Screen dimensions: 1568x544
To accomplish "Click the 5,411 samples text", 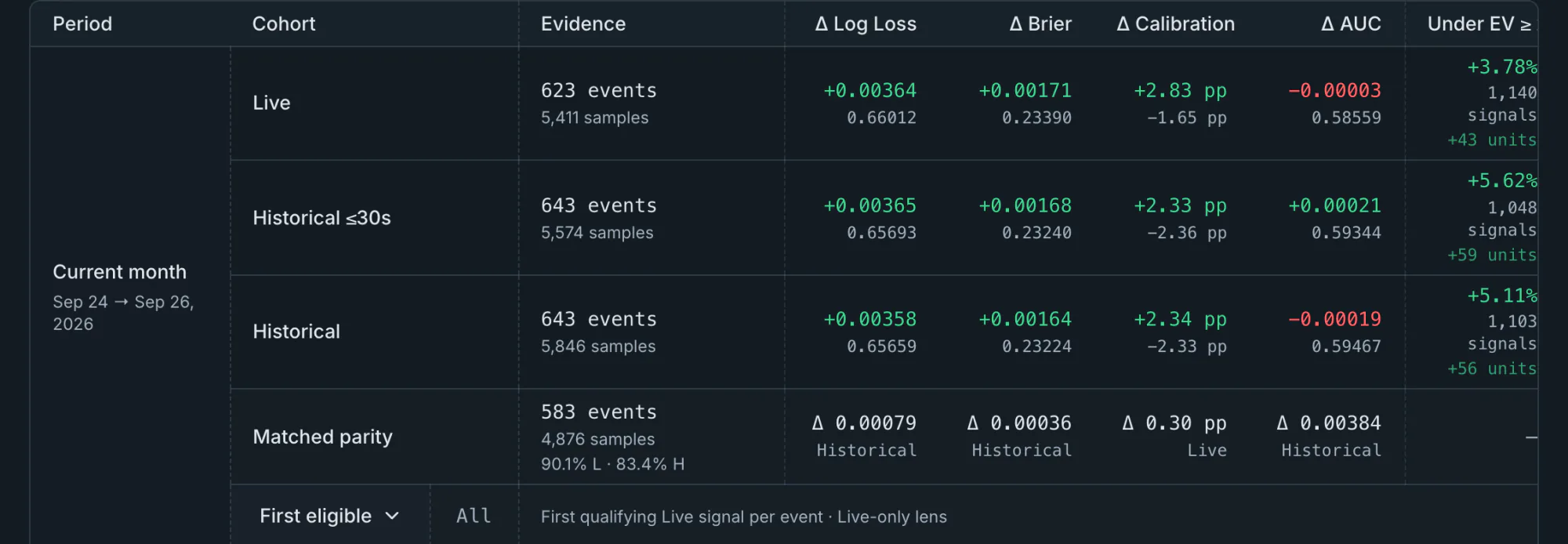I will pos(594,118).
